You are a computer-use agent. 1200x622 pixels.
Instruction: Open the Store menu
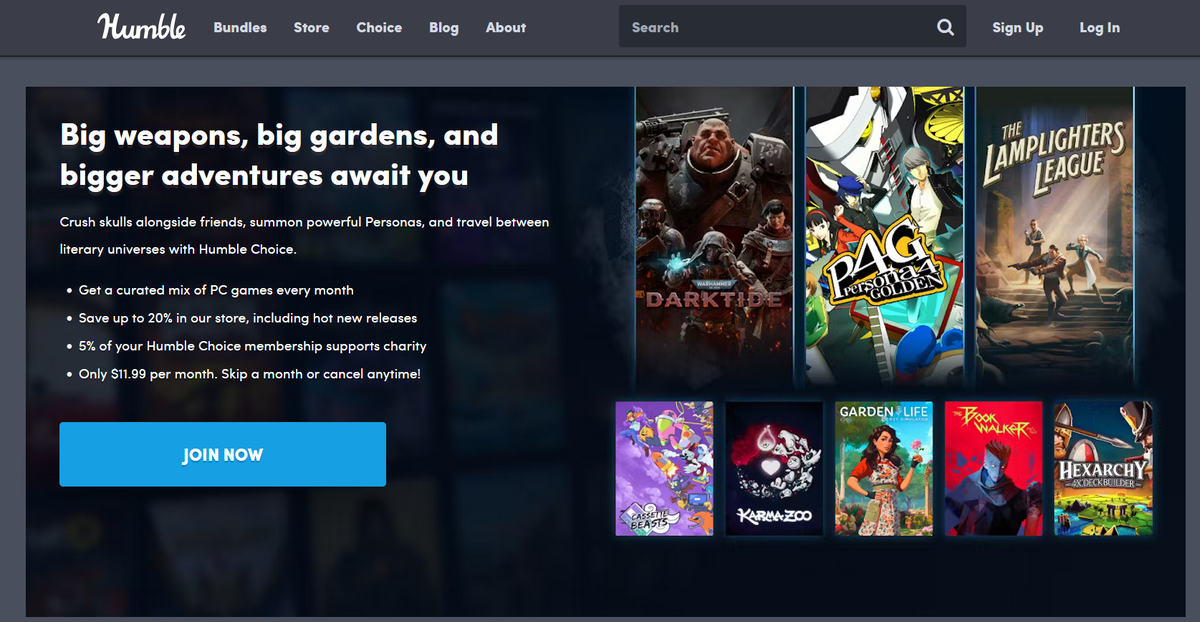click(311, 27)
